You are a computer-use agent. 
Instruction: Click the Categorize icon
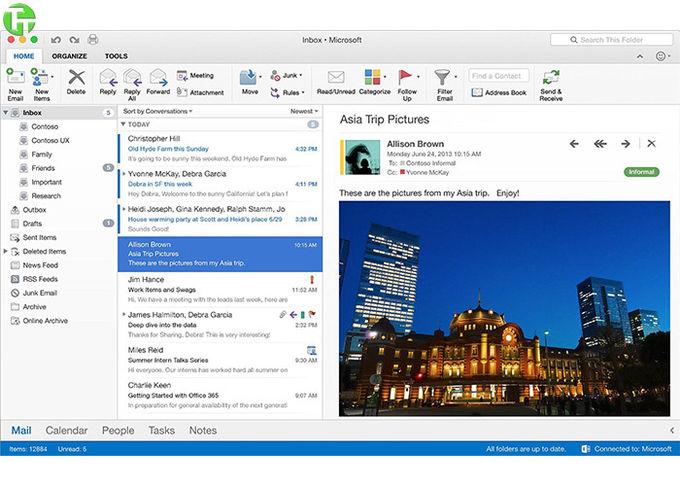point(373,77)
